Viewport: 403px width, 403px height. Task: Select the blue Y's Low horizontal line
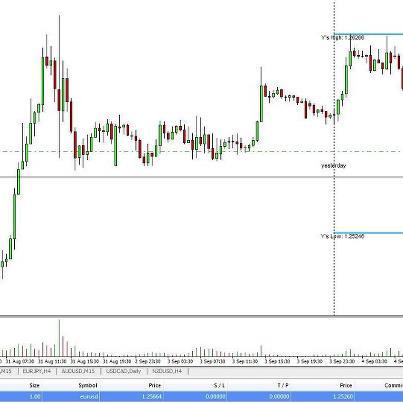coord(369,233)
